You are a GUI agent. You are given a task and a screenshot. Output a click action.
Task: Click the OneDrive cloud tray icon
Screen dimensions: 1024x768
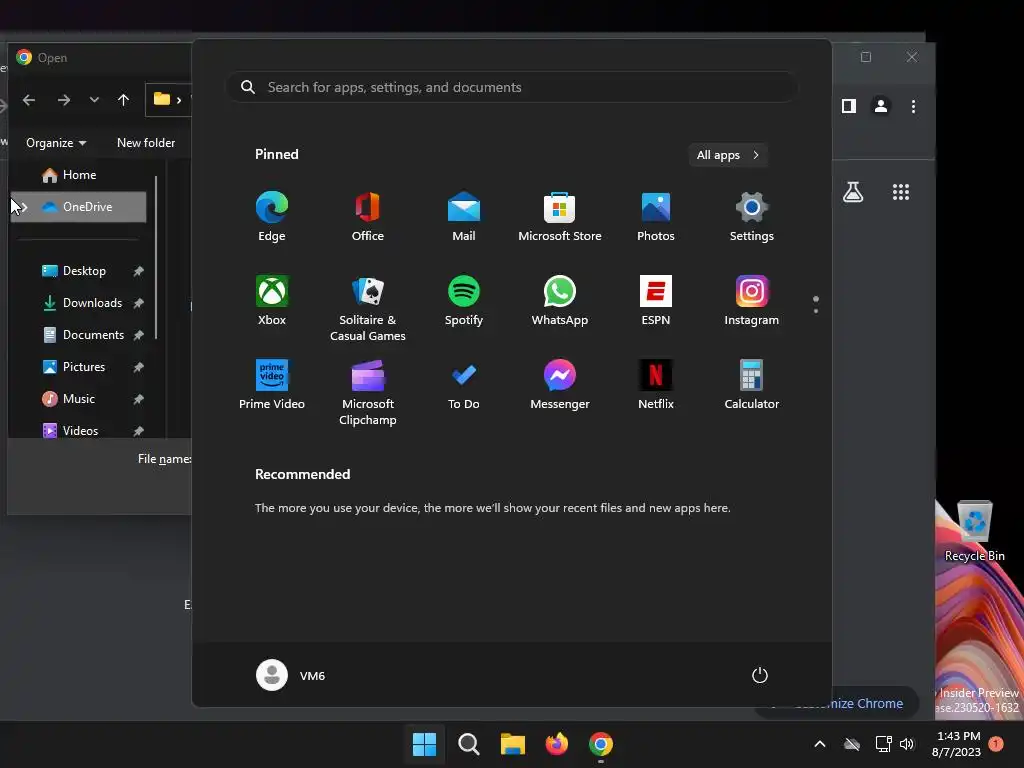coord(852,744)
